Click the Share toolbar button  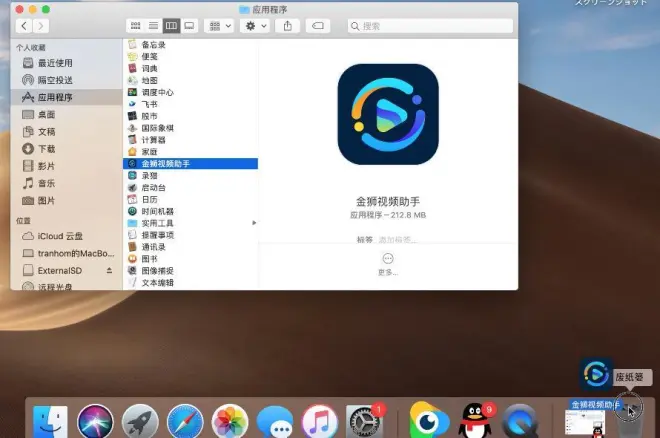click(x=287, y=26)
